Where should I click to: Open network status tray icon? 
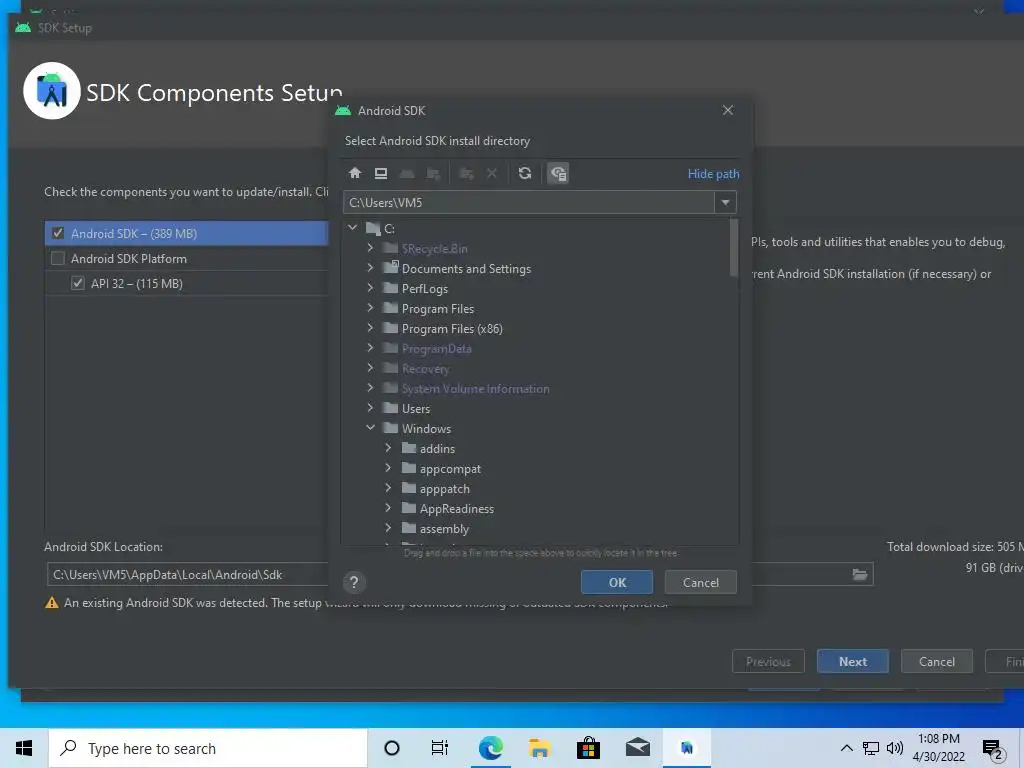tap(871, 748)
